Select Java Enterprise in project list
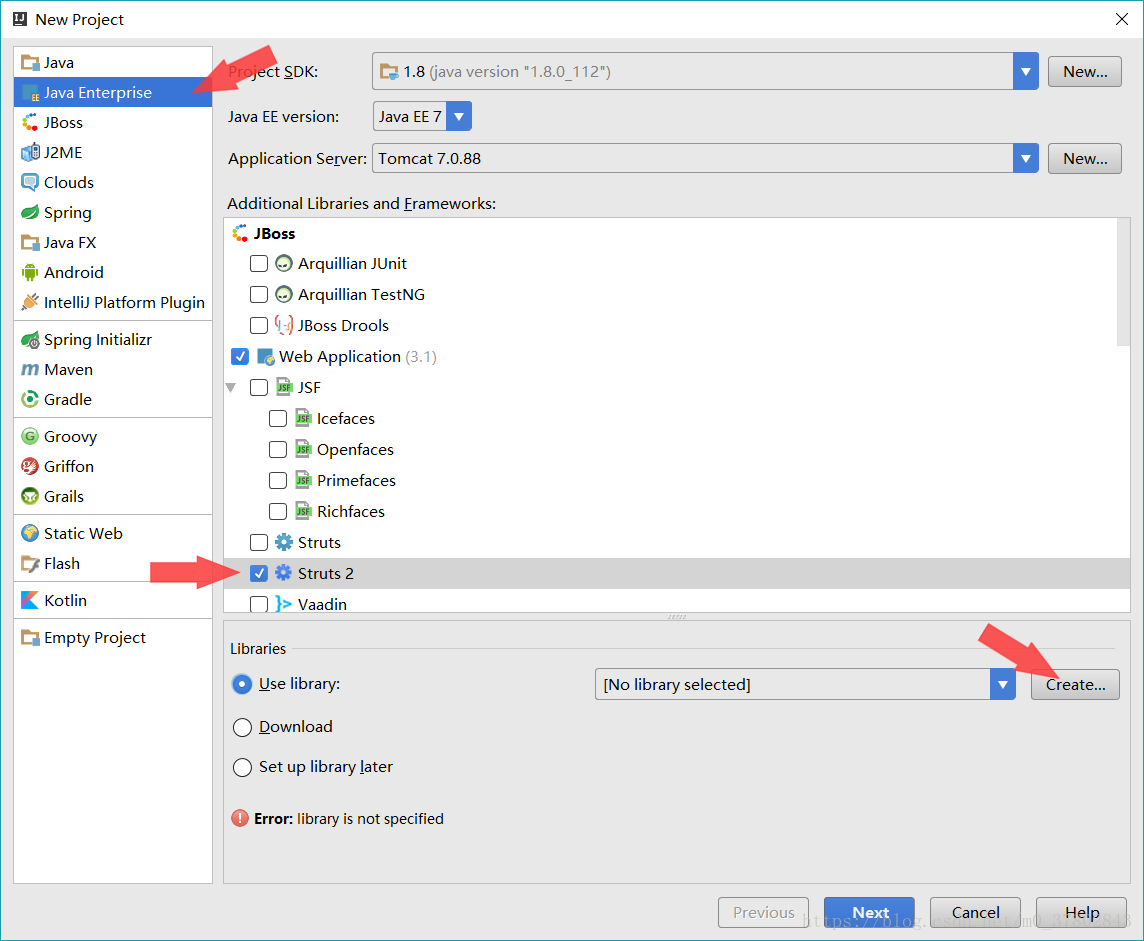 (x=113, y=93)
